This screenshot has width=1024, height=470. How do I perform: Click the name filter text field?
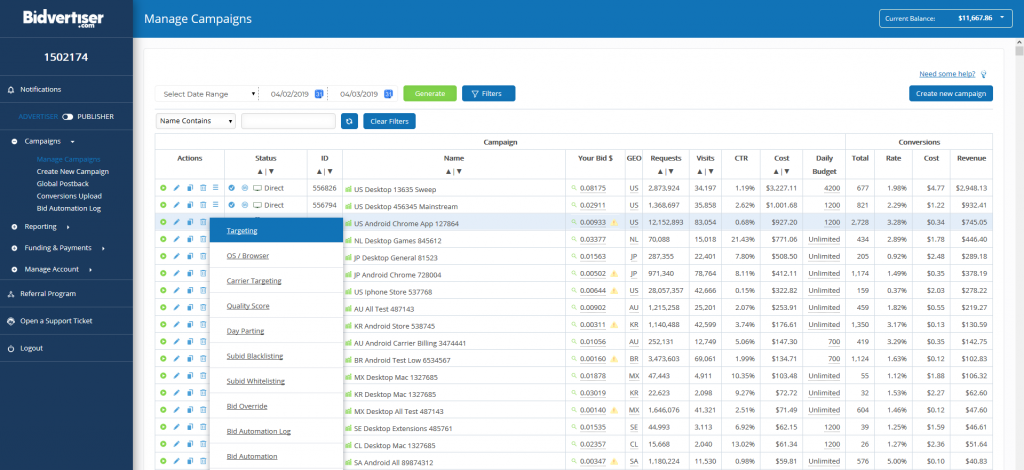289,121
